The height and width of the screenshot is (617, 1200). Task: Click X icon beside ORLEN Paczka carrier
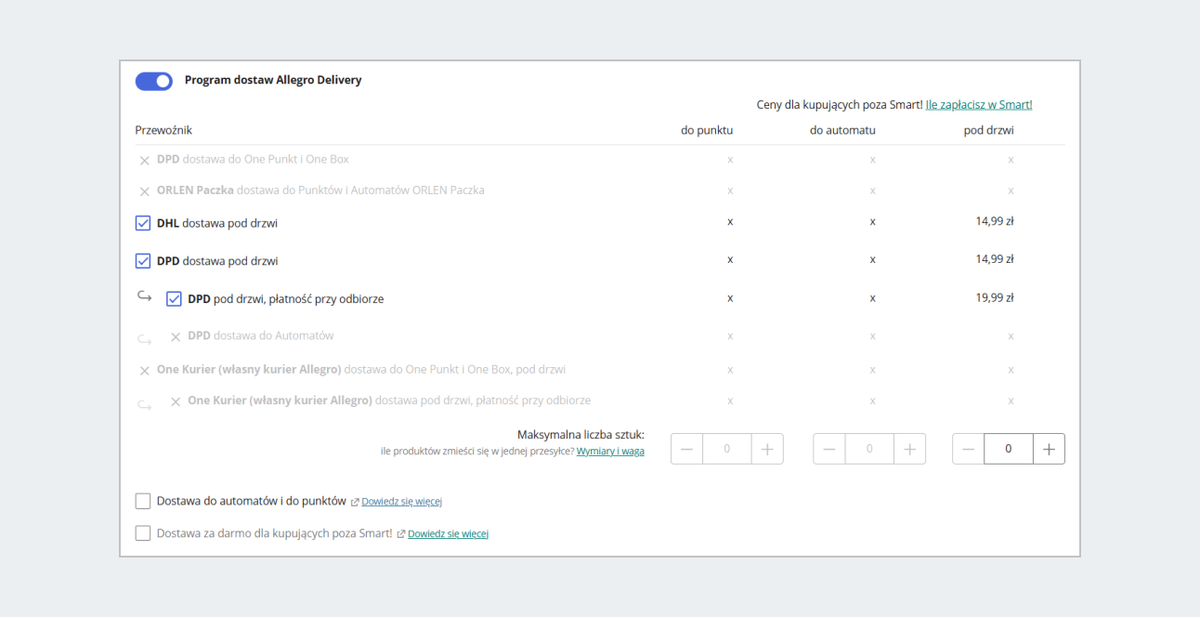144,191
